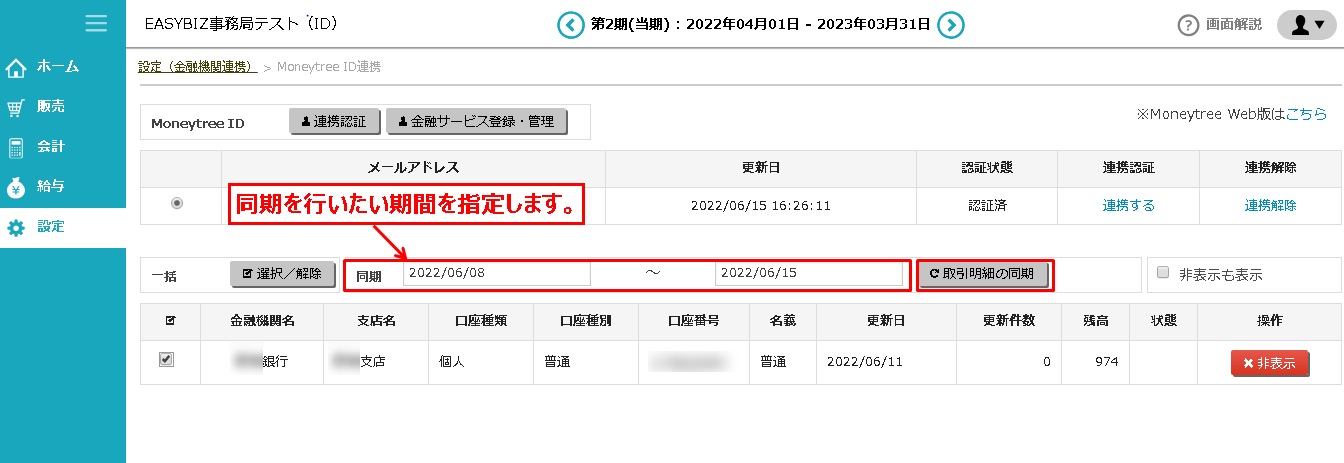This screenshot has width=1344, height=463.
Task: Open the user profile dropdown
Action: [x=1307, y=25]
